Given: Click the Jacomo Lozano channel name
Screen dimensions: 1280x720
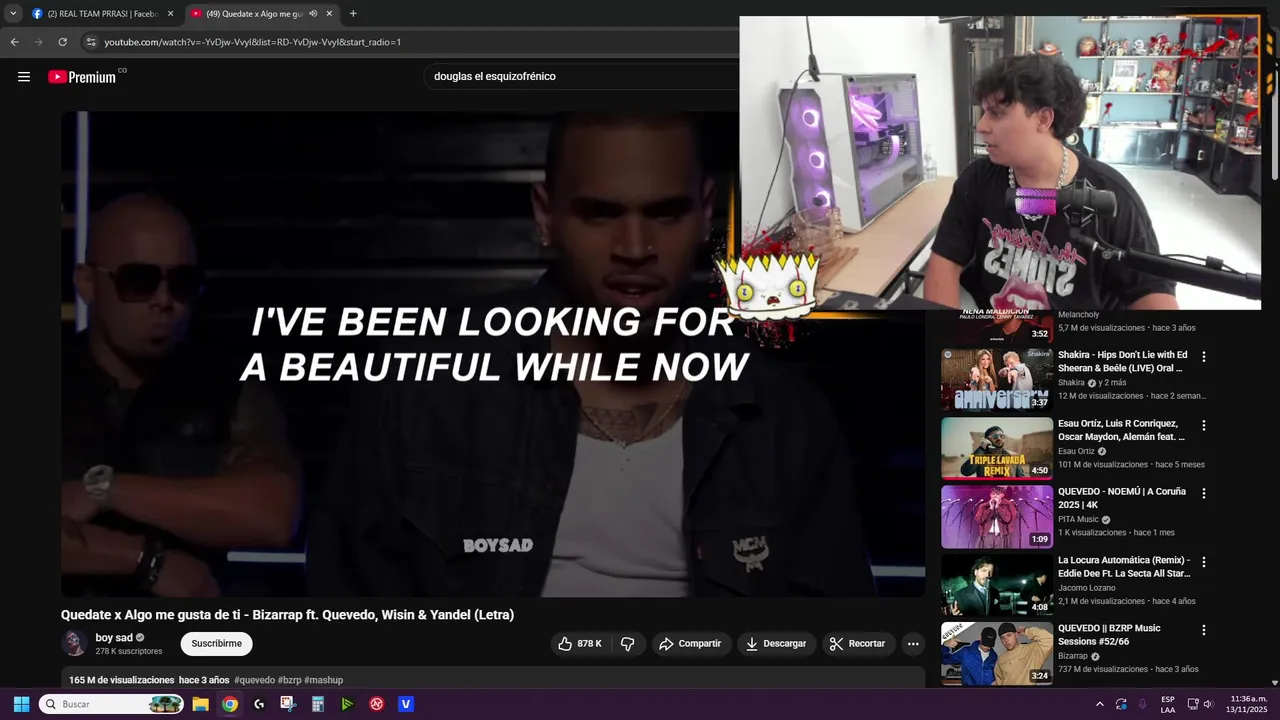Looking at the screenshot, I should [1086, 588].
